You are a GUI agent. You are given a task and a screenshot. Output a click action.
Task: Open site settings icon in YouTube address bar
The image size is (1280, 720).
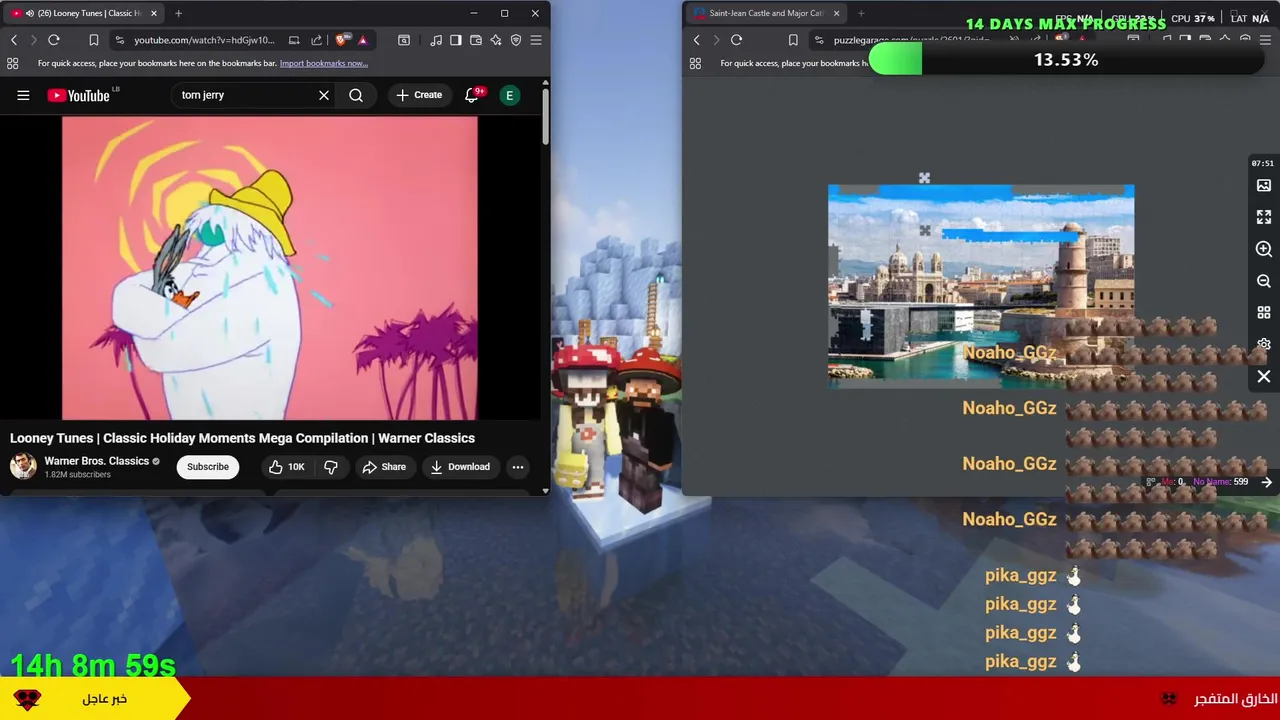point(120,40)
